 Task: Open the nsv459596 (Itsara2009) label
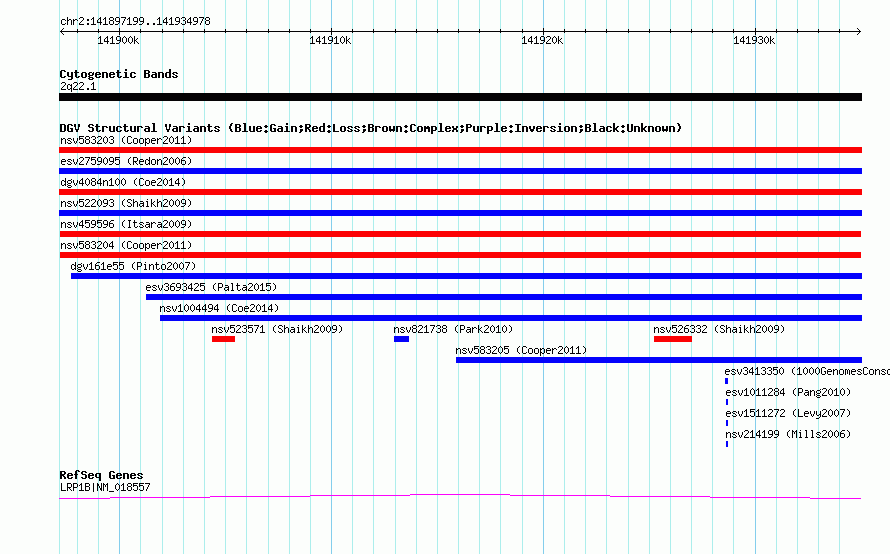click(x=126, y=224)
